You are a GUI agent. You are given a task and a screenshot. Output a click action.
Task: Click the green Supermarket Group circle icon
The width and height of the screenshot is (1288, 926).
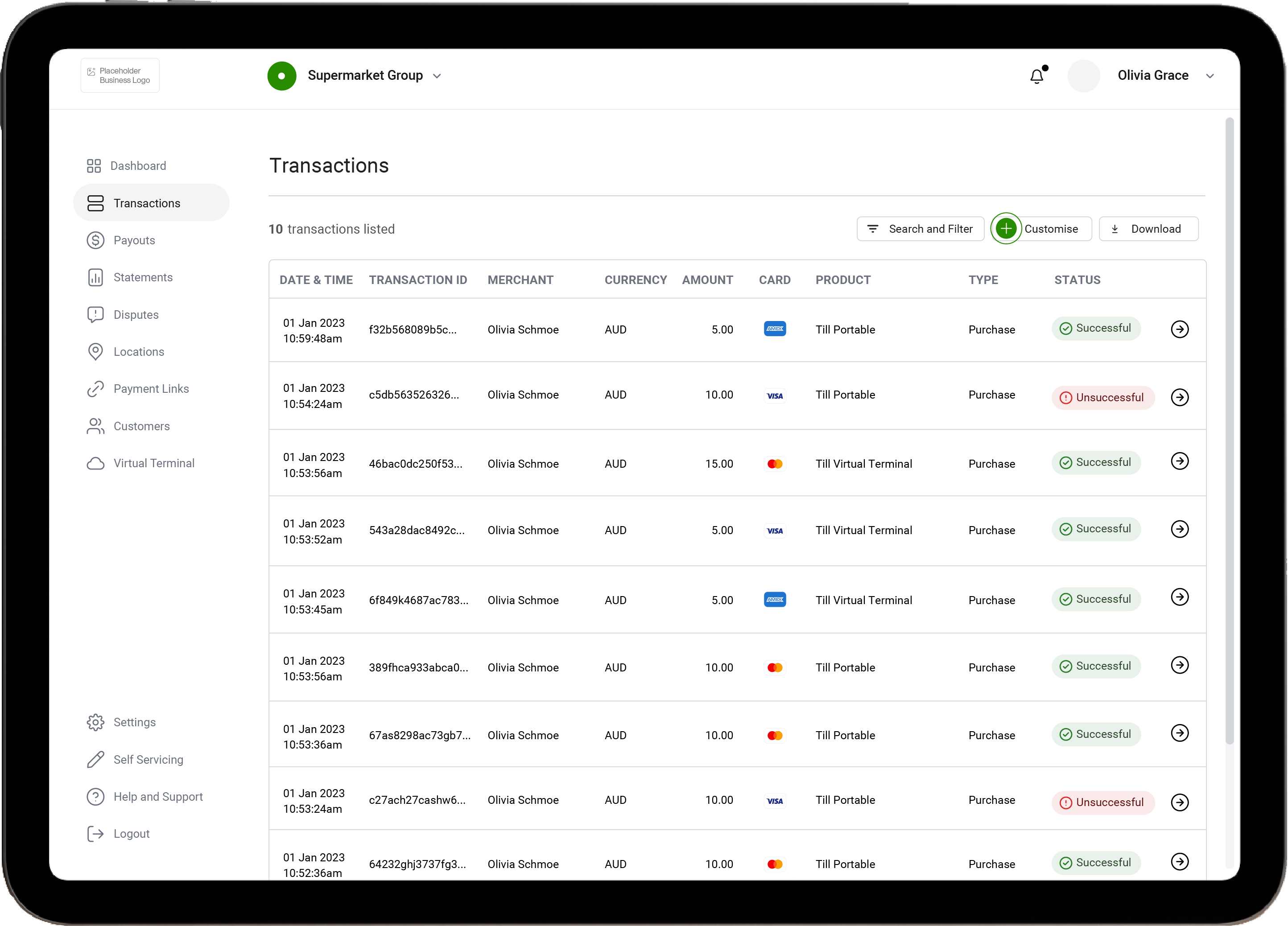click(x=282, y=76)
